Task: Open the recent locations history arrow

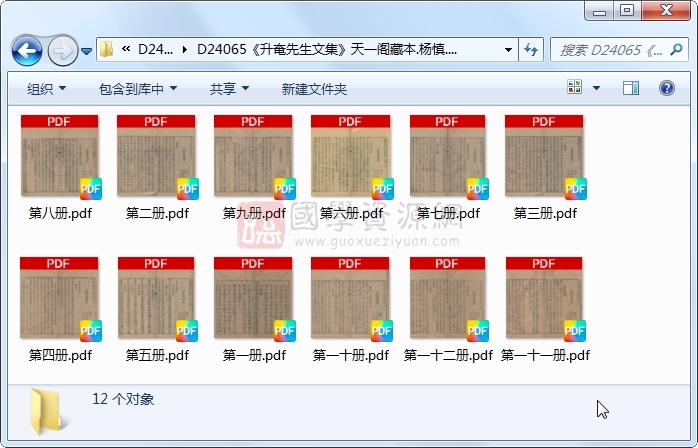Action: [86, 51]
